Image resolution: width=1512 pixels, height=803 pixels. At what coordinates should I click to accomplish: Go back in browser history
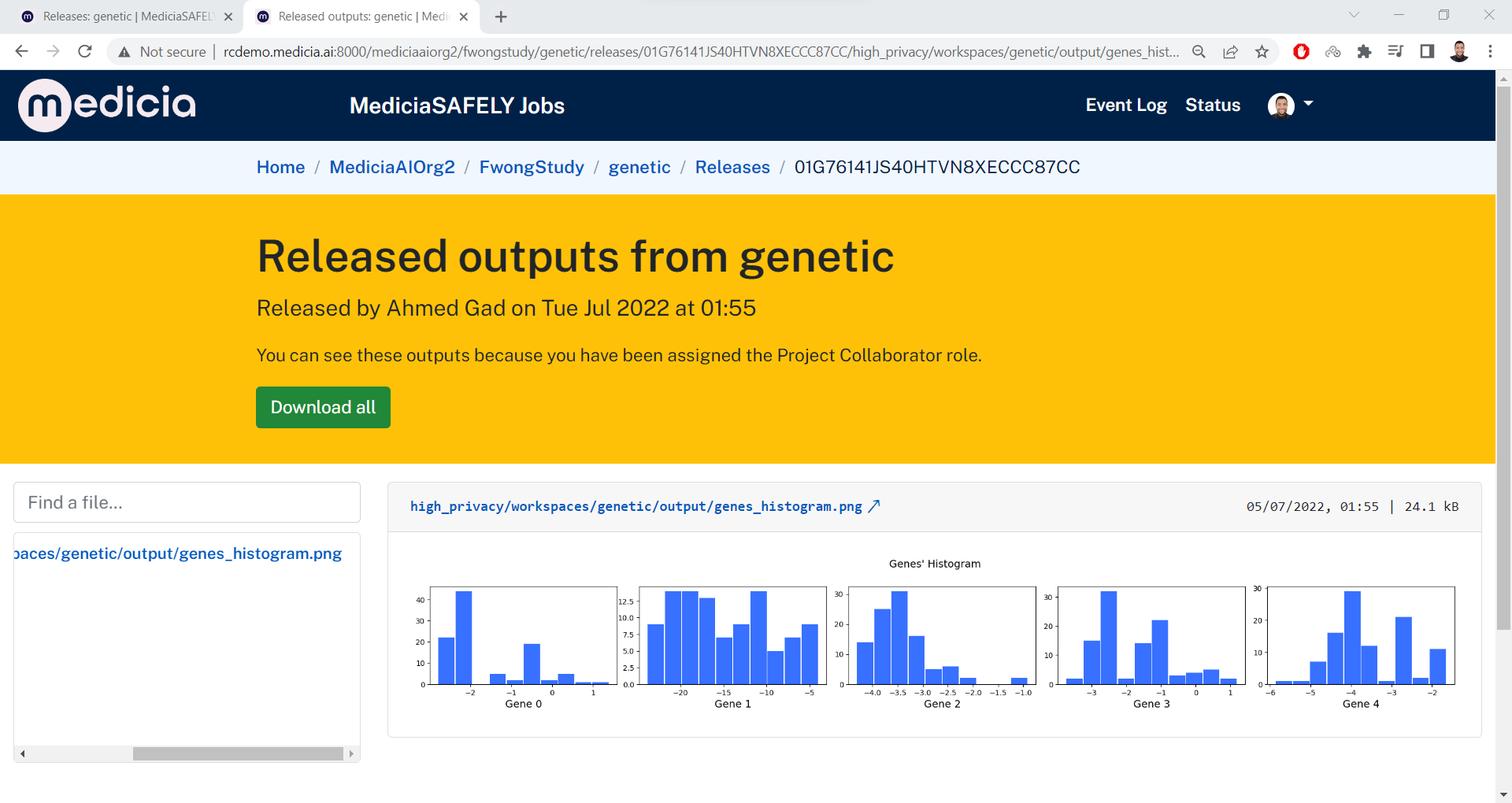[x=21, y=51]
